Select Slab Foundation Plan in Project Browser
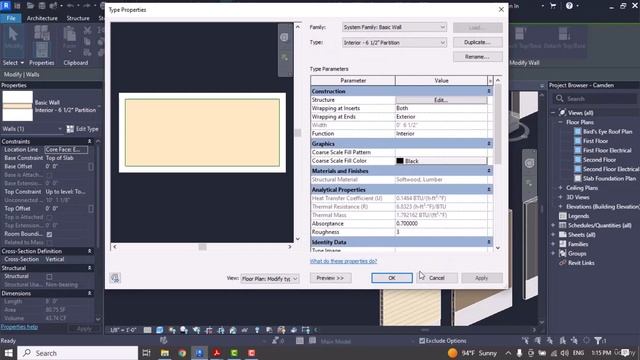The image size is (640, 360). [x=609, y=178]
